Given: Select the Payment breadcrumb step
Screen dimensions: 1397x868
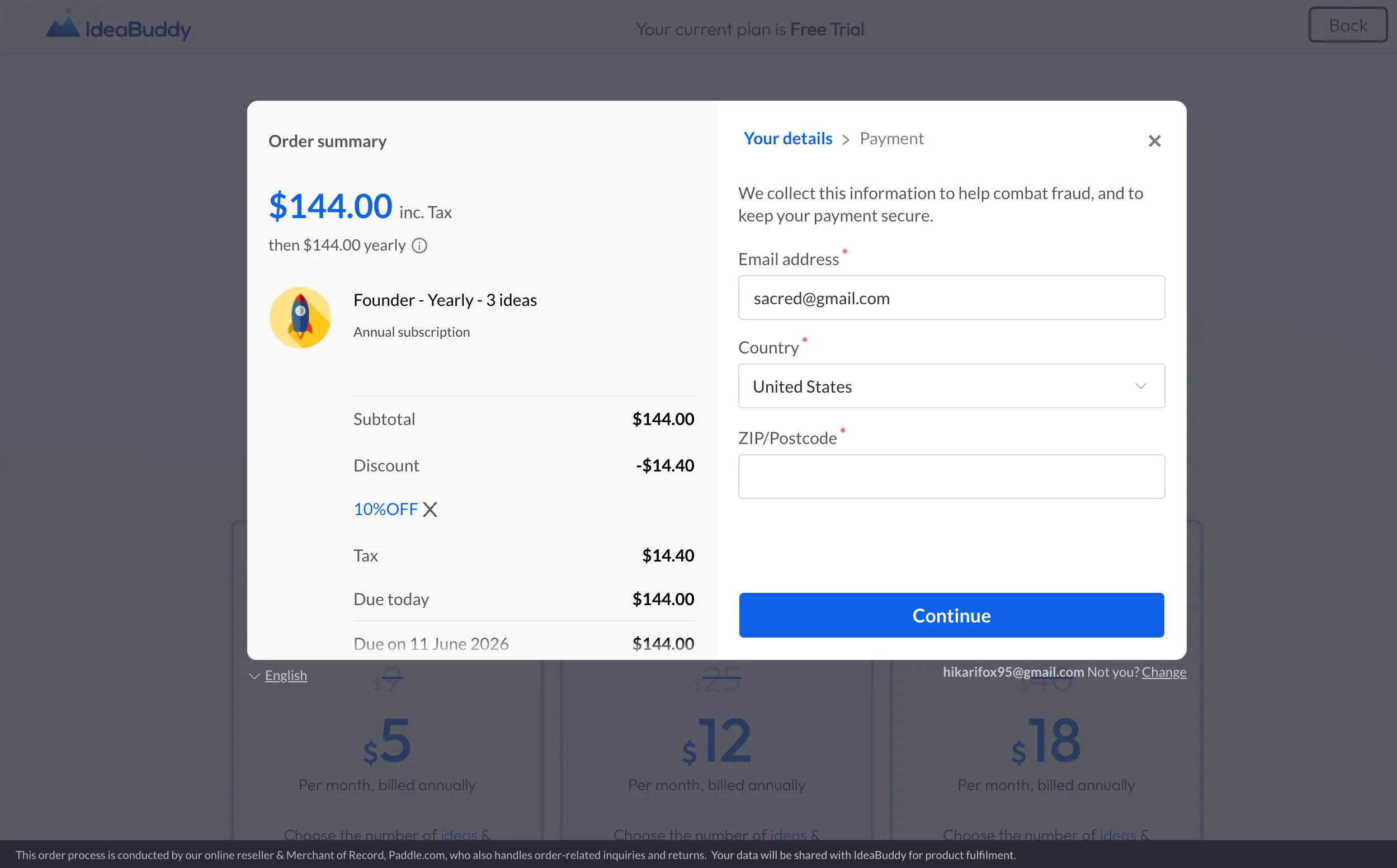Looking at the screenshot, I should tap(891, 138).
